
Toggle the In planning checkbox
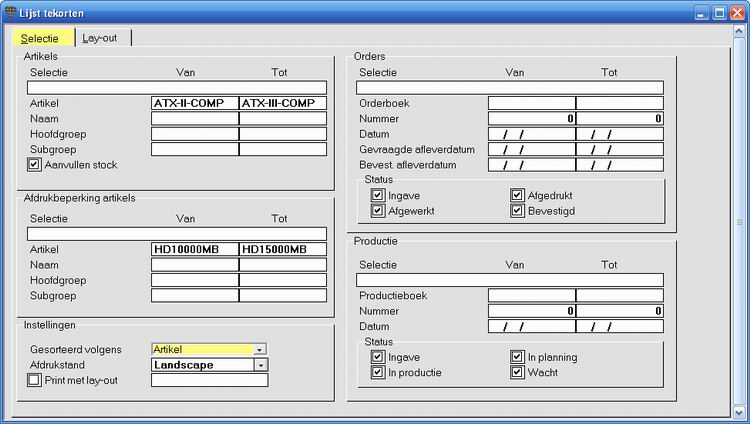tap(517, 357)
